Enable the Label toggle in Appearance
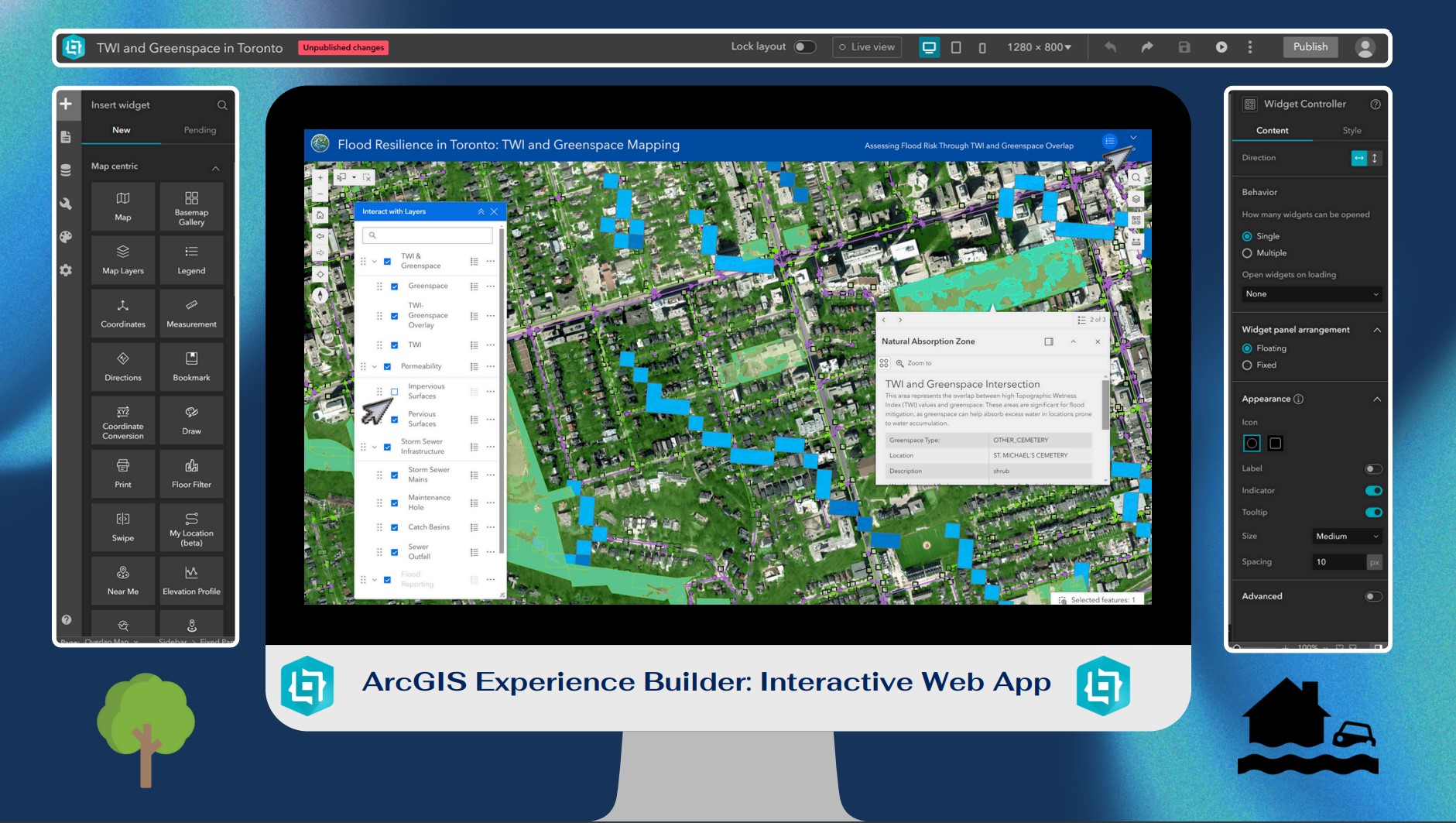Image resolution: width=1456 pixels, height=823 pixels. 1374,468
